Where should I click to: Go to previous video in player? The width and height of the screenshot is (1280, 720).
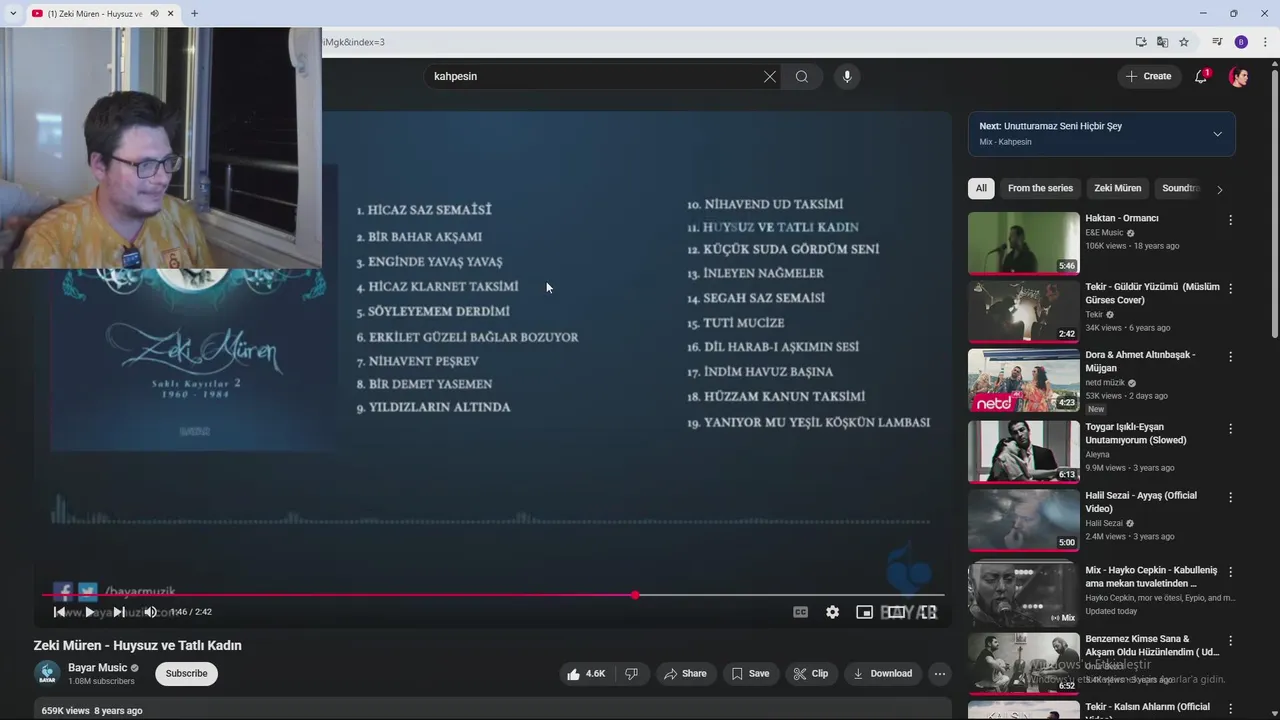pos(59,612)
